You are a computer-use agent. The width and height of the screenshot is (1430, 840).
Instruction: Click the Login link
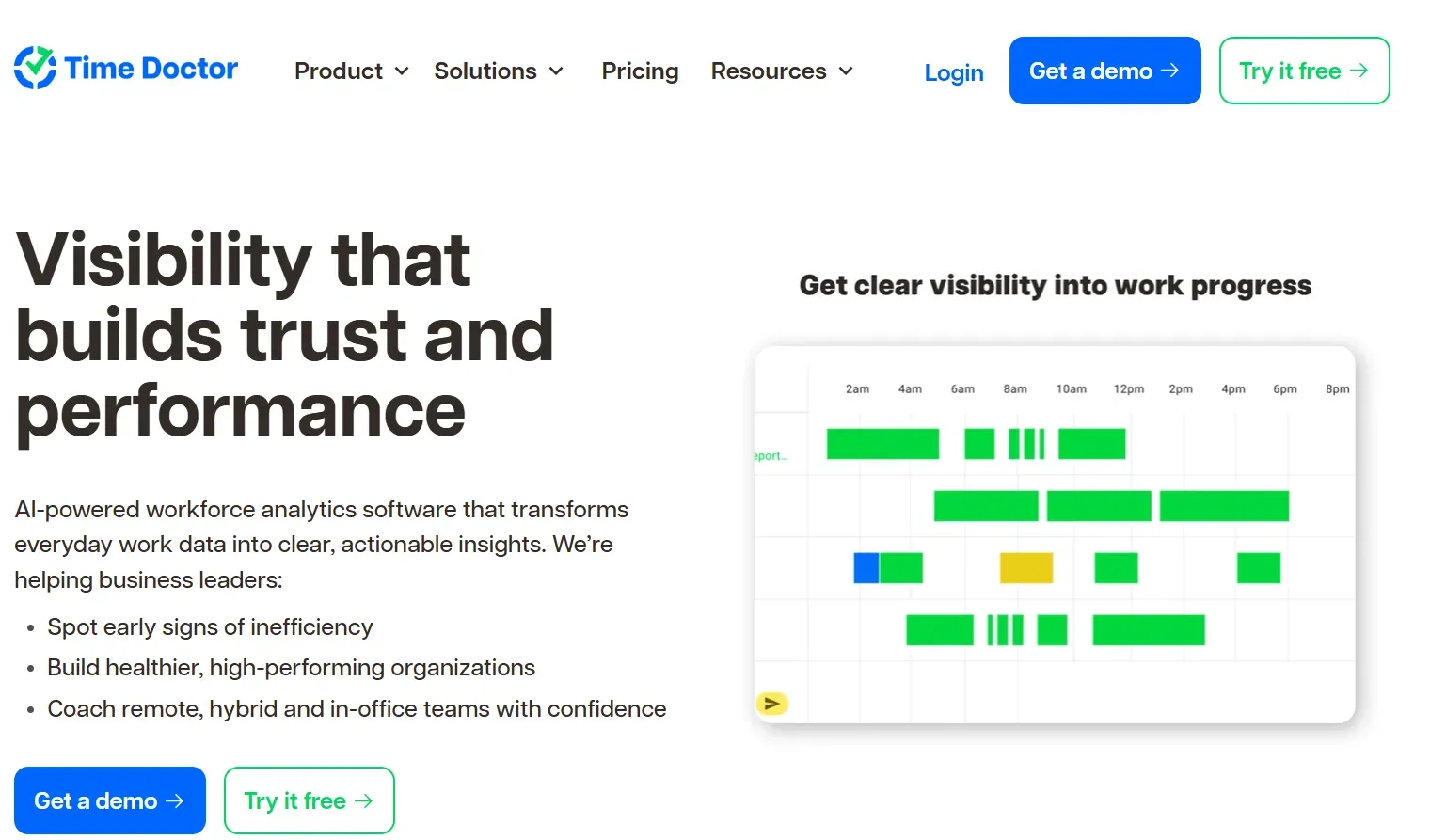[x=954, y=72]
